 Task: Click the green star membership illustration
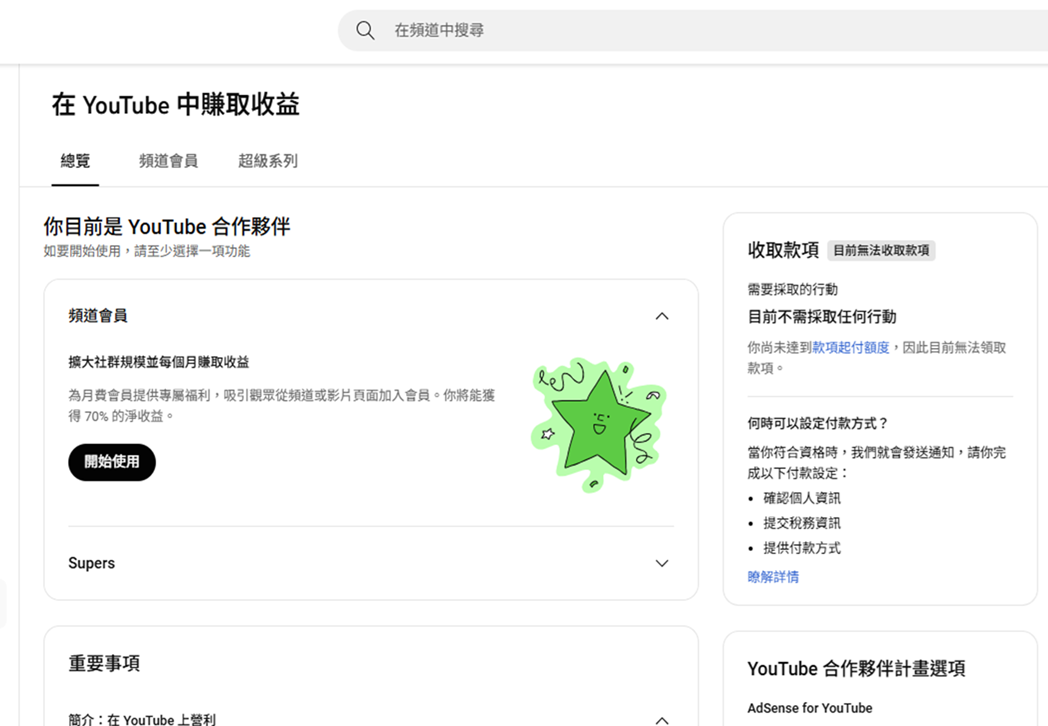pos(599,424)
